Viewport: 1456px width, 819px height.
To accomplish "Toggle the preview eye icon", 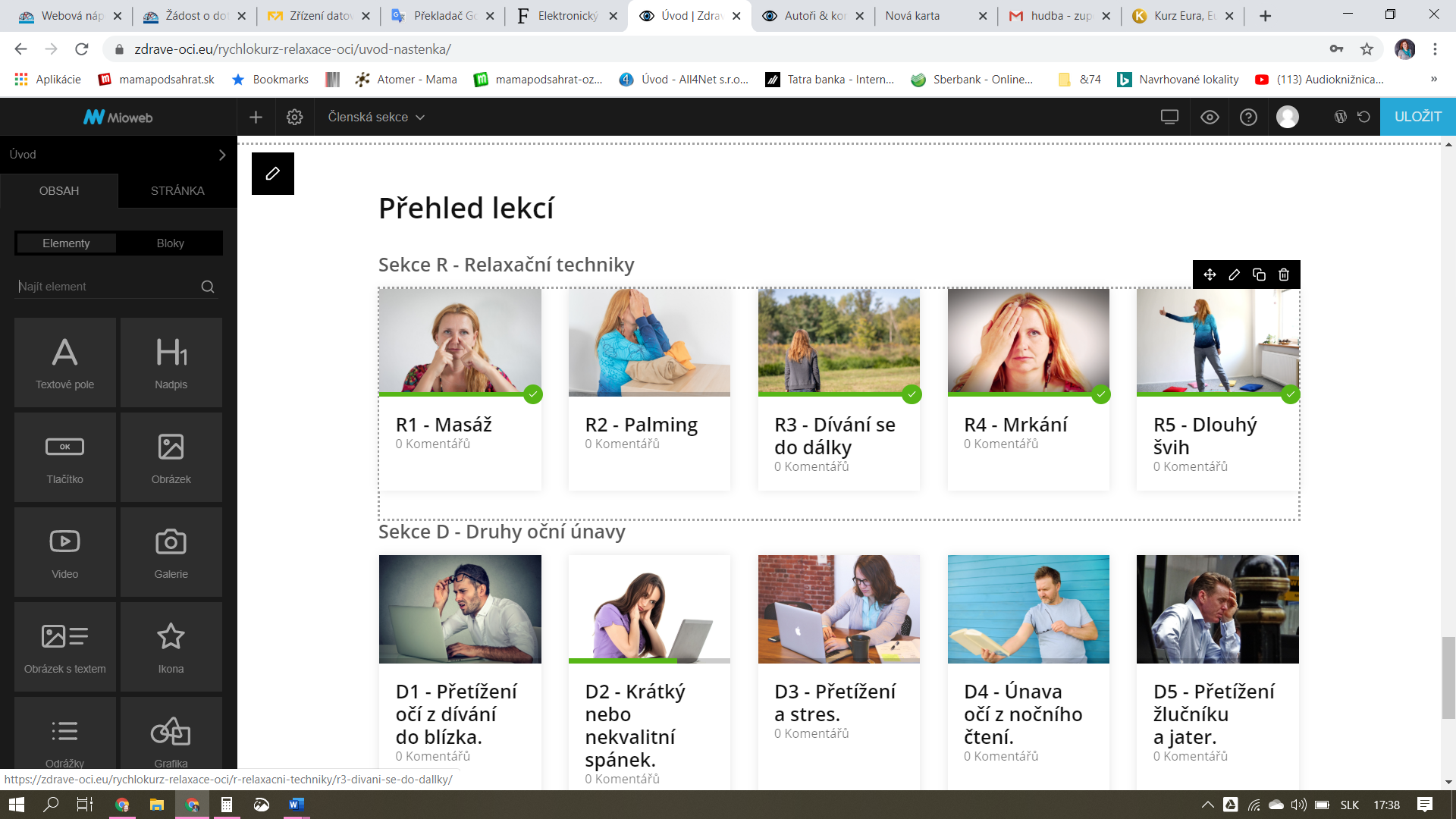I will click(x=1210, y=117).
